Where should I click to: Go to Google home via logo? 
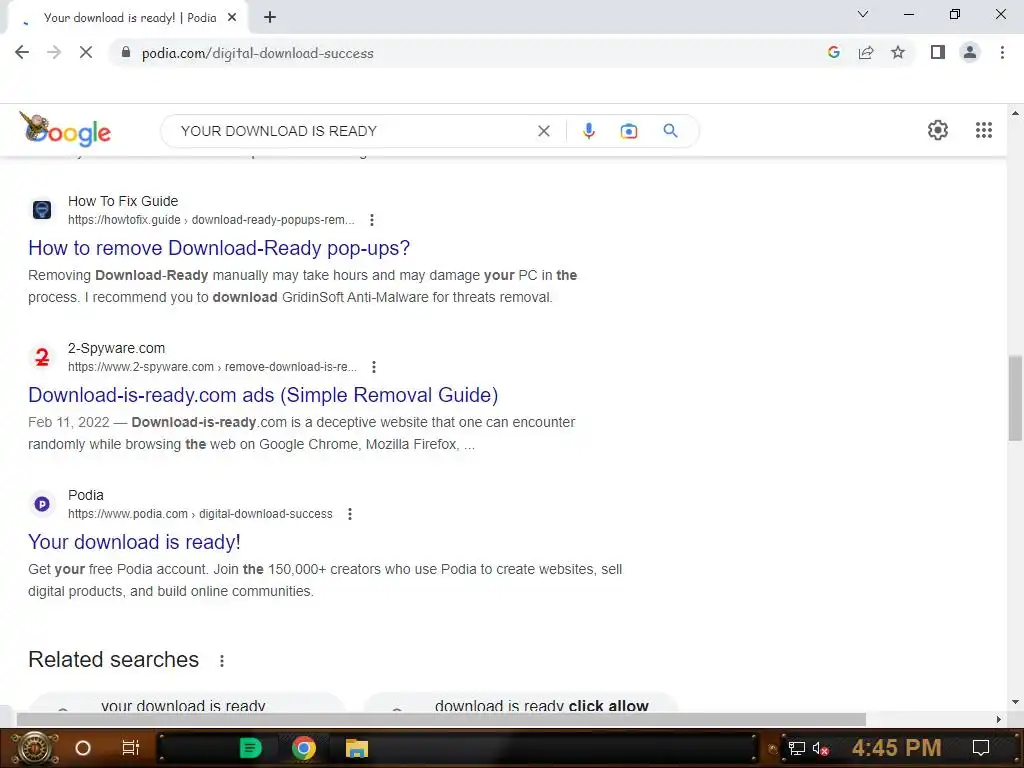65,129
